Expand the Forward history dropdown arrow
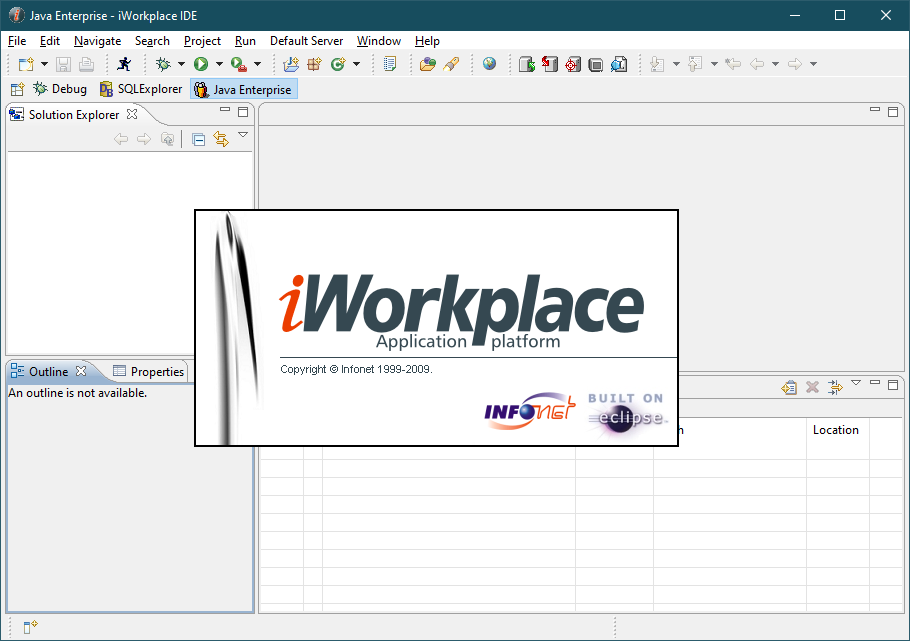Screen dimensions: 910x641 click(x=814, y=64)
